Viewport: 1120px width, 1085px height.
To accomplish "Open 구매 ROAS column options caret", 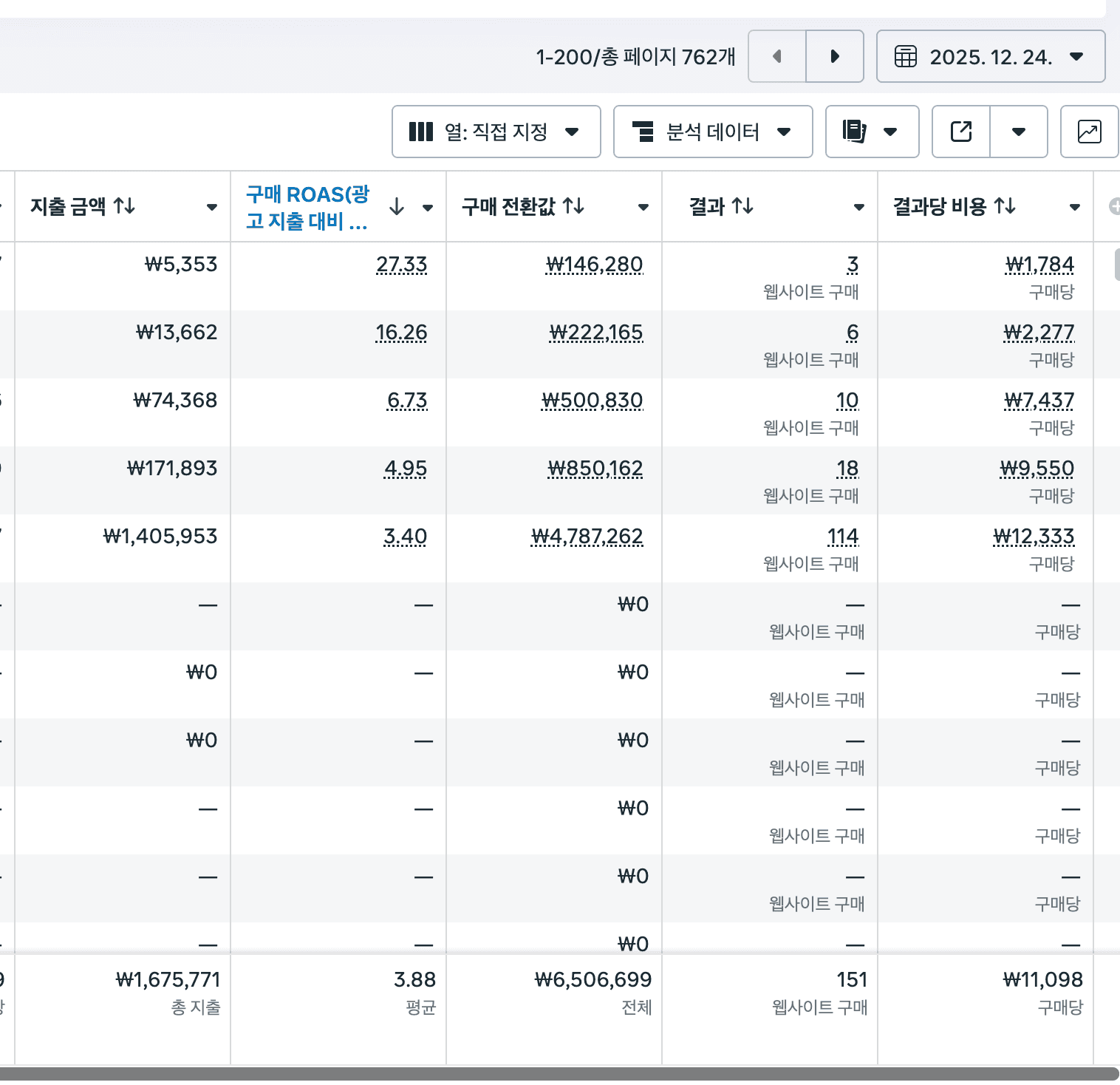I will pyautogui.click(x=428, y=208).
